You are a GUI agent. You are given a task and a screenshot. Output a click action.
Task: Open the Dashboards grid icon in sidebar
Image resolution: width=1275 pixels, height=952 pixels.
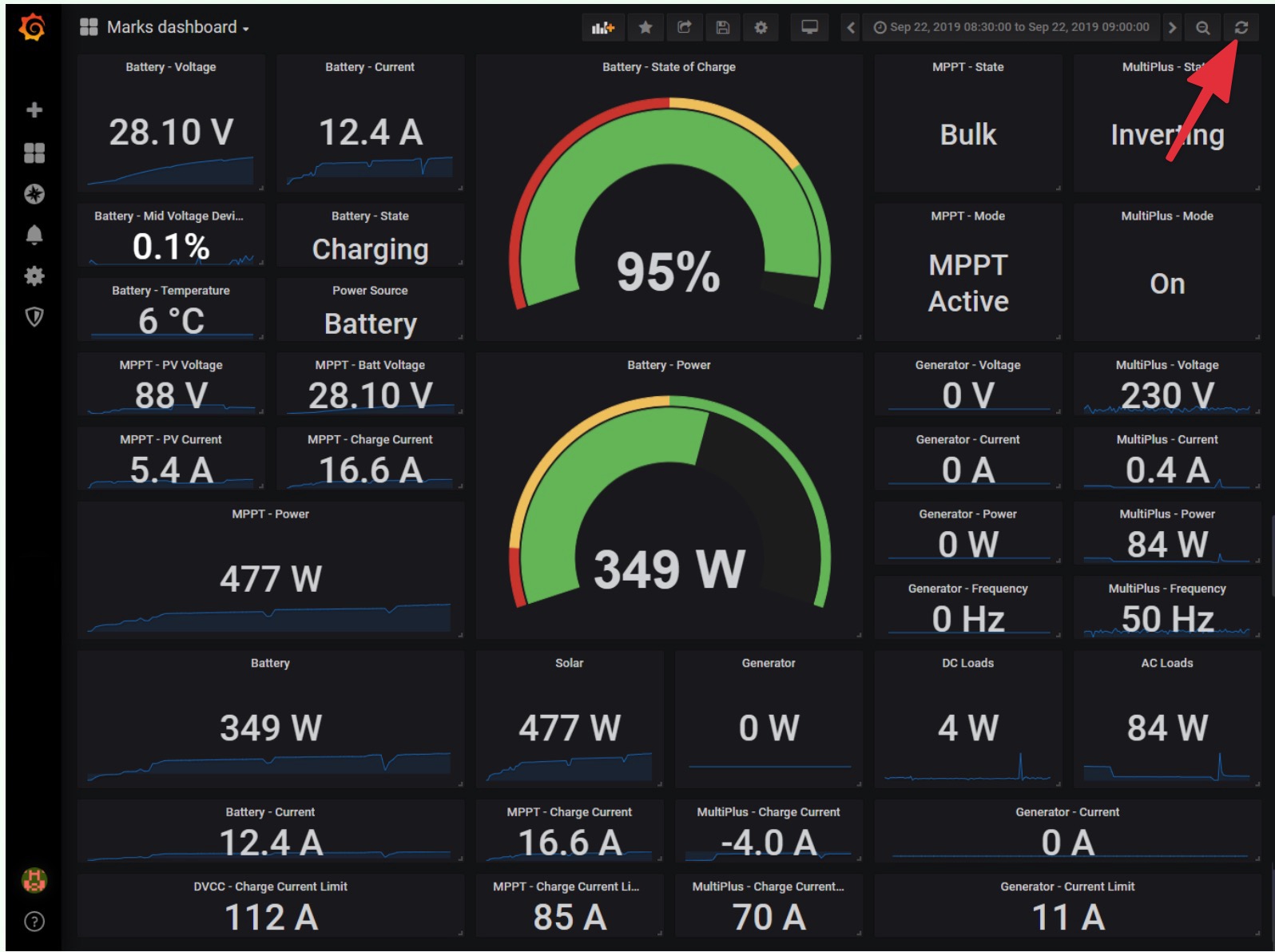pyautogui.click(x=34, y=153)
